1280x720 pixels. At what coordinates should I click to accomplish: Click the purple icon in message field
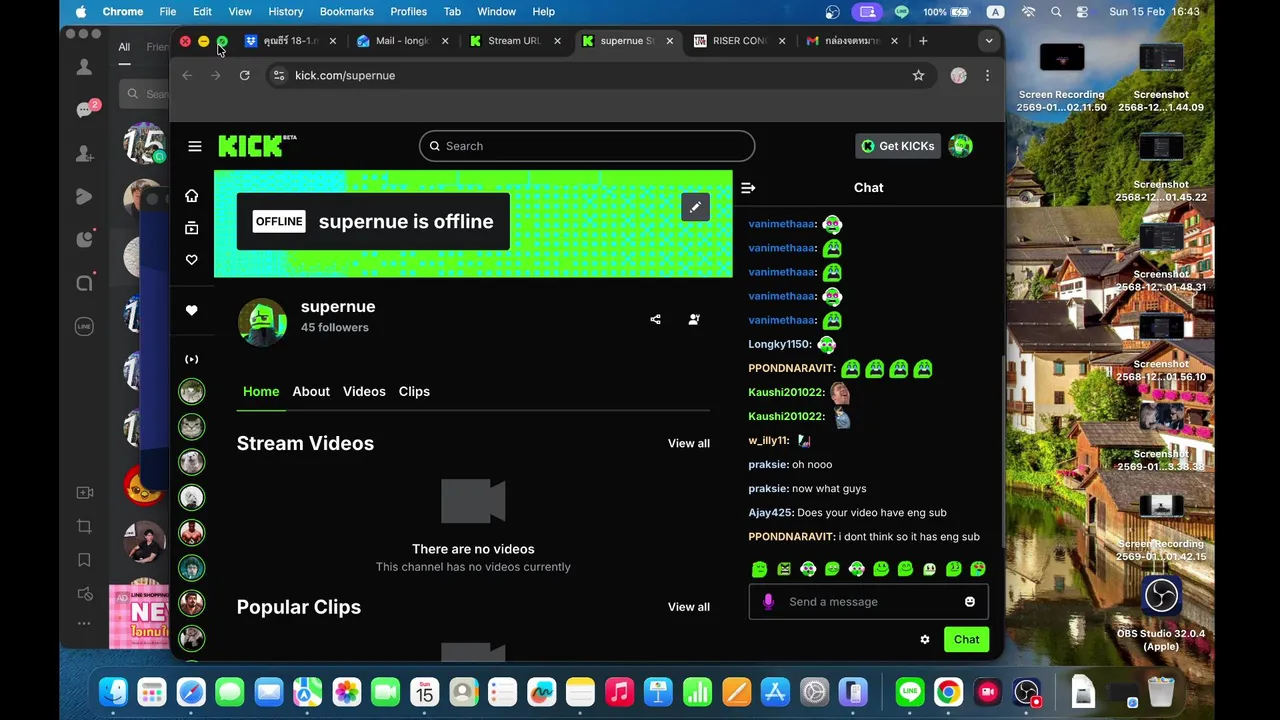click(768, 602)
